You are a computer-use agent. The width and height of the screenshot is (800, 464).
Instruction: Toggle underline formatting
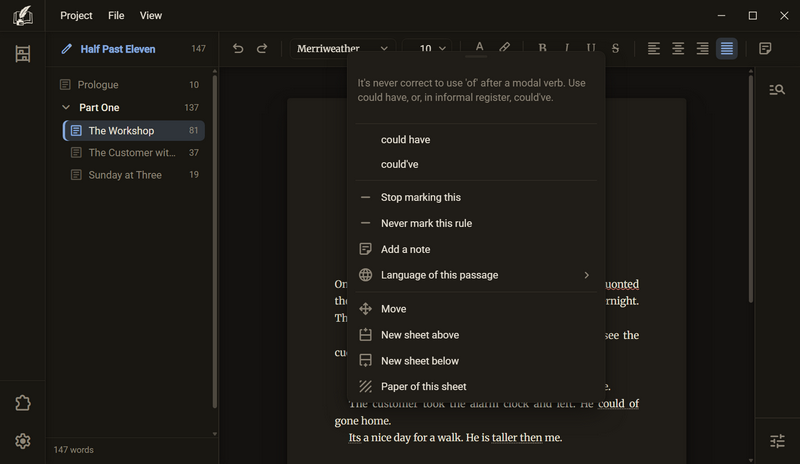[x=591, y=48]
